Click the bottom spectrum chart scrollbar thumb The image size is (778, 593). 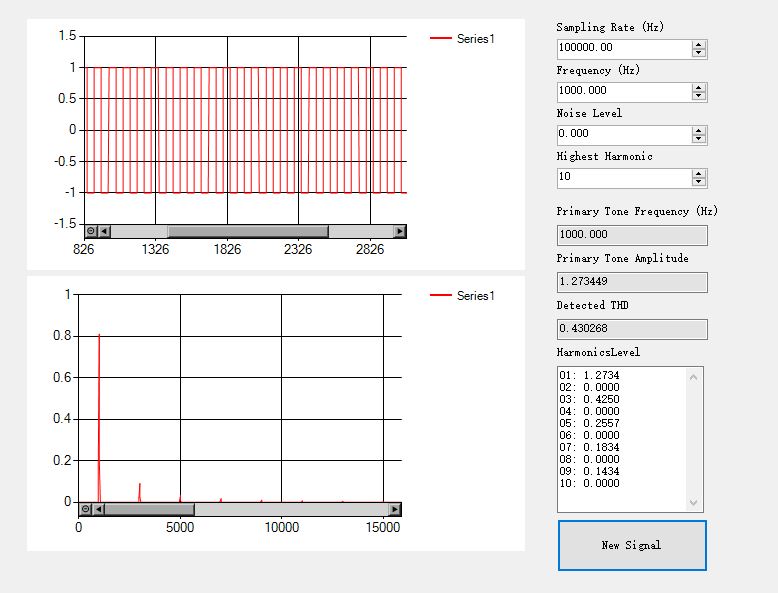pyautogui.click(x=149, y=509)
